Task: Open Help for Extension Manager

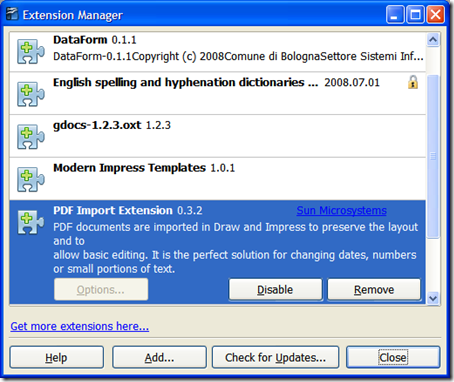Action: pos(57,357)
